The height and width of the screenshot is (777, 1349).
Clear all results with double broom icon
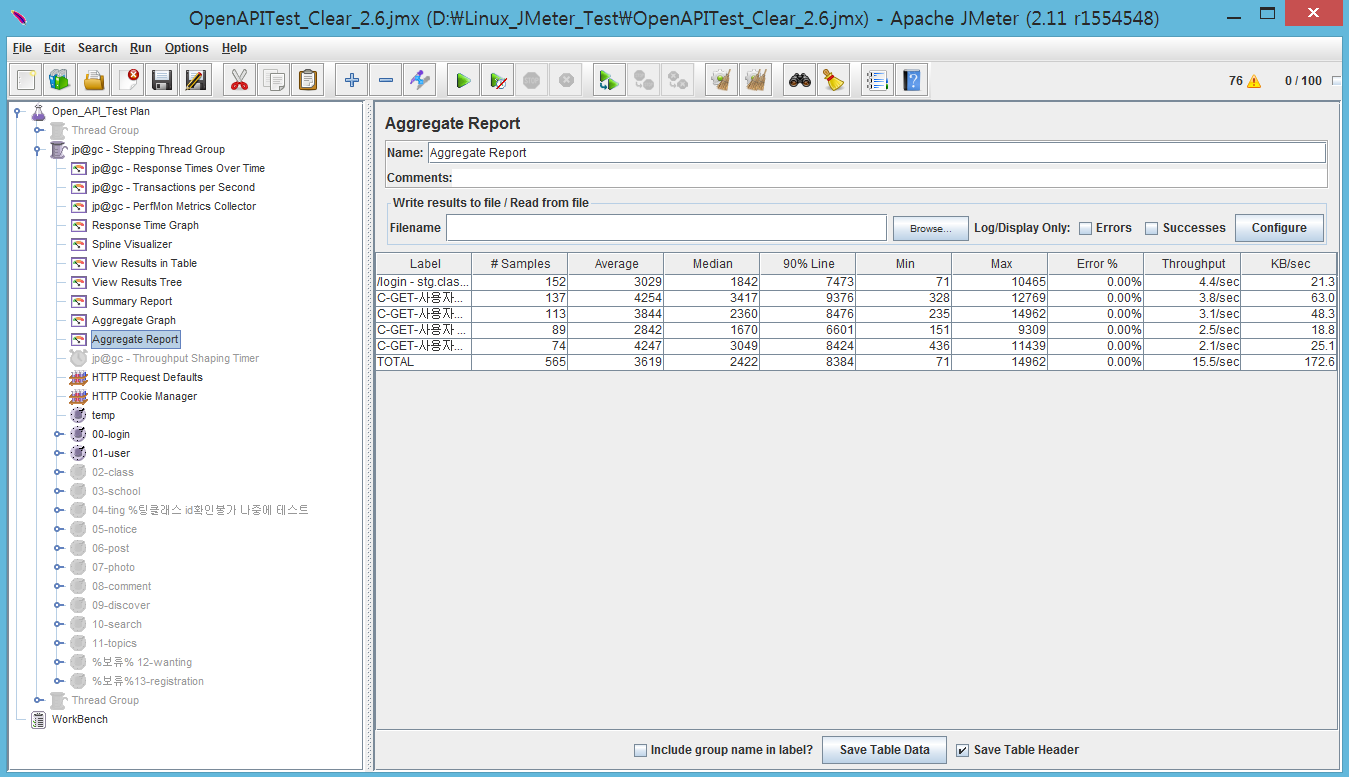[755, 81]
